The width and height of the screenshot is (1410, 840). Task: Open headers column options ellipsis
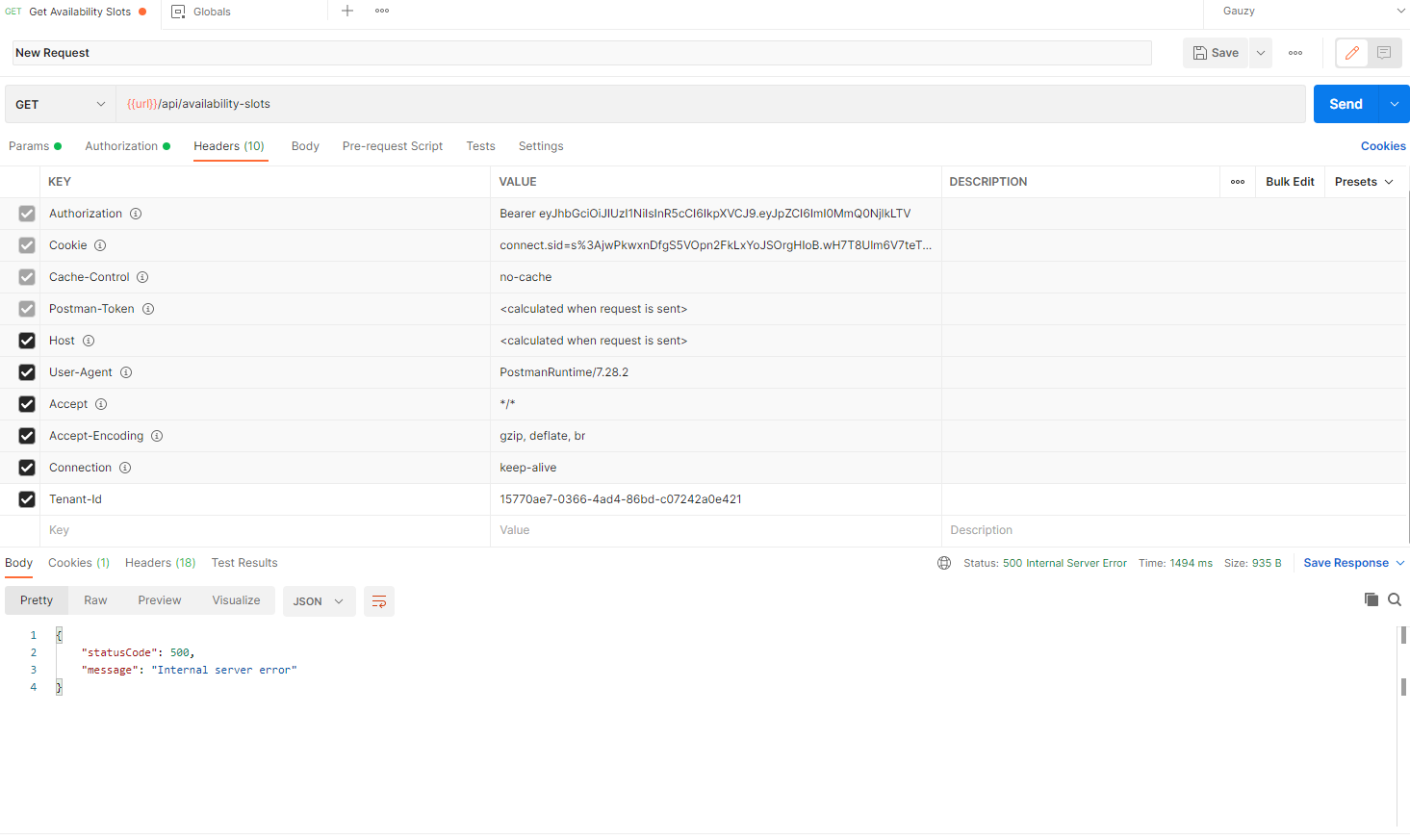click(1238, 182)
